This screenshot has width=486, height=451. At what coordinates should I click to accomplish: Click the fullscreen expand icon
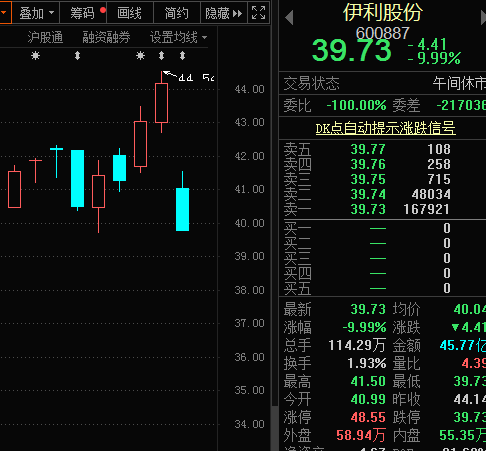click(x=259, y=13)
